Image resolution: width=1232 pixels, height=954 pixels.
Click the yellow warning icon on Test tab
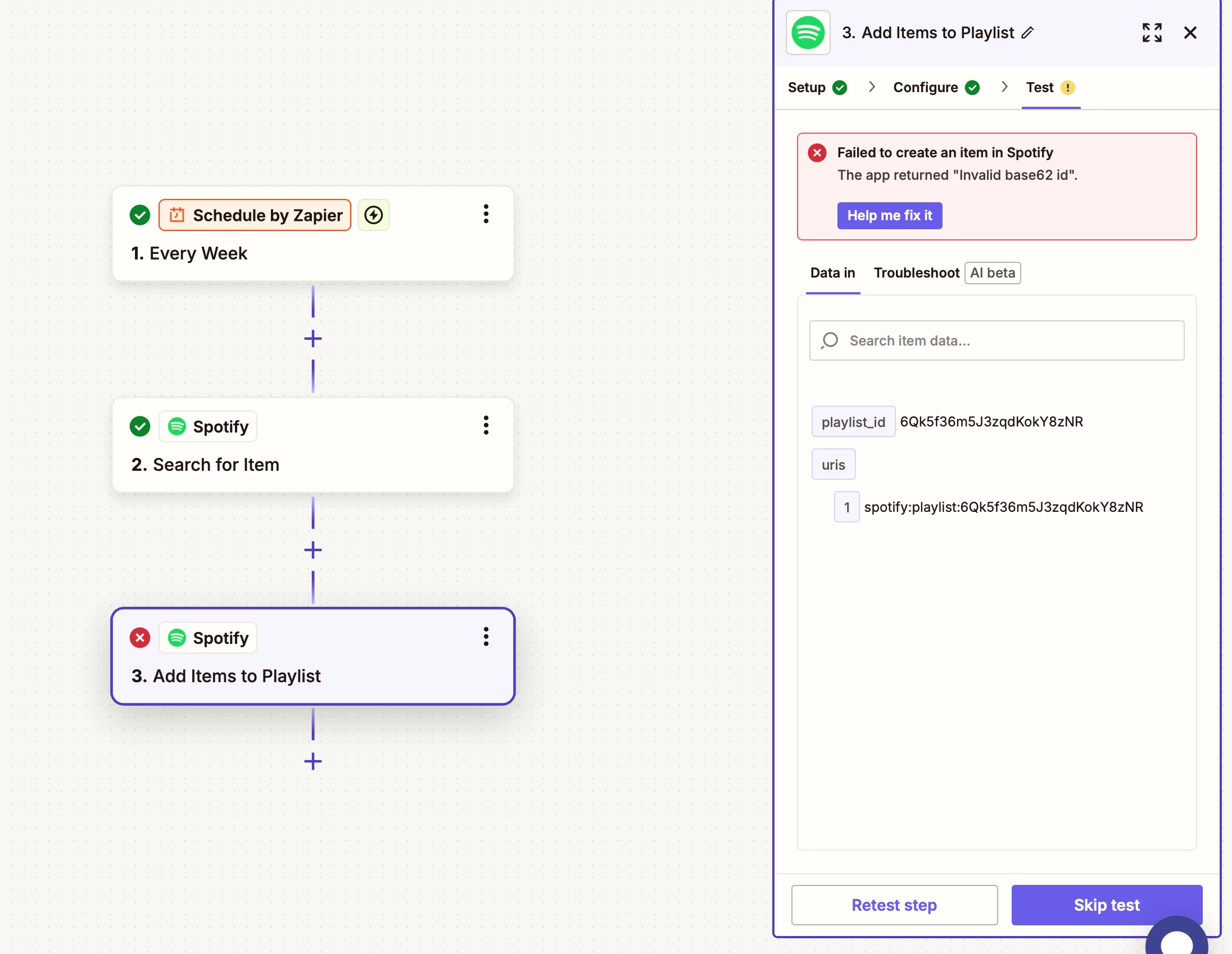(1067, 88)
